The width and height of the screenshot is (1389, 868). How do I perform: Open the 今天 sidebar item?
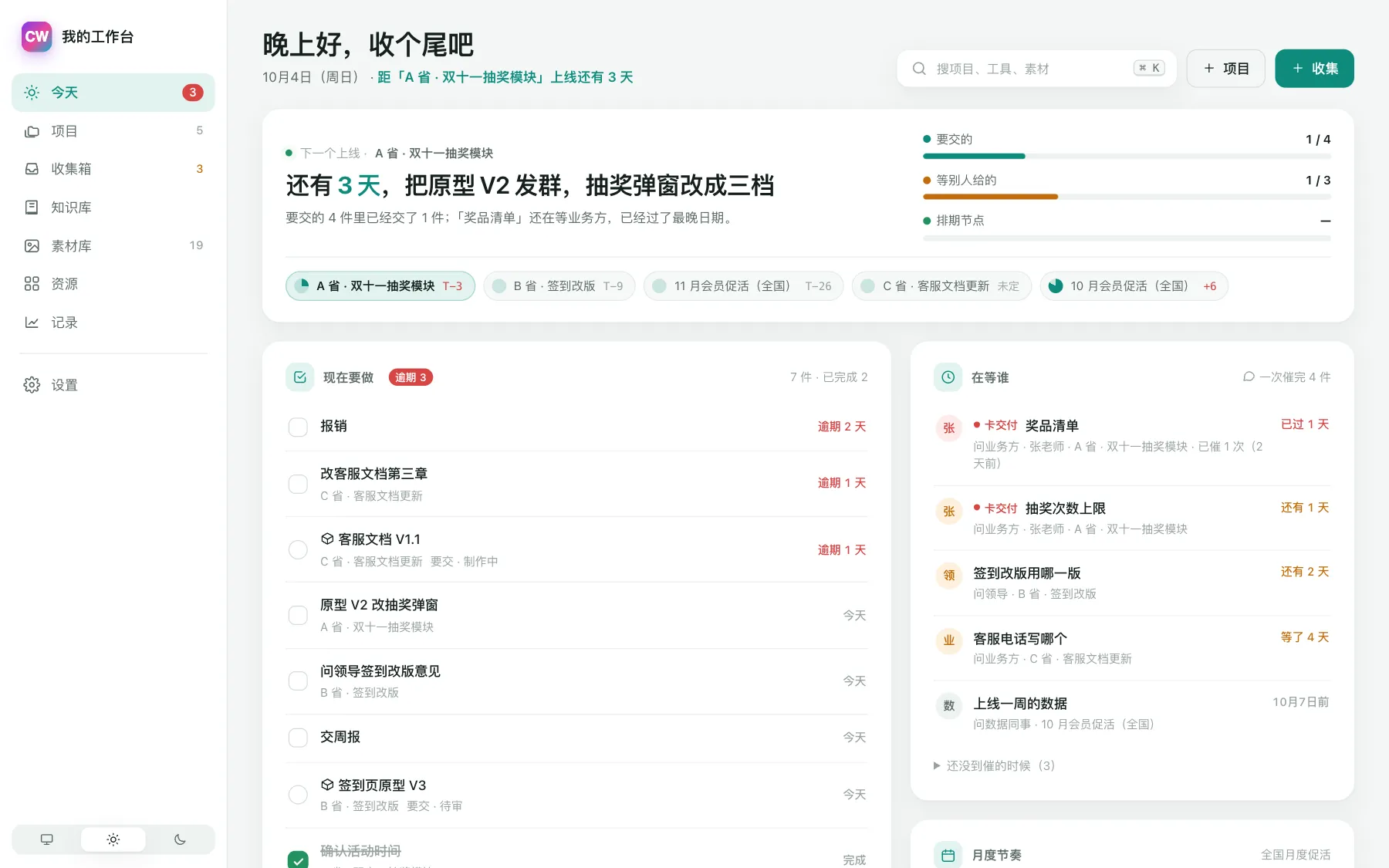coord(113,93)
